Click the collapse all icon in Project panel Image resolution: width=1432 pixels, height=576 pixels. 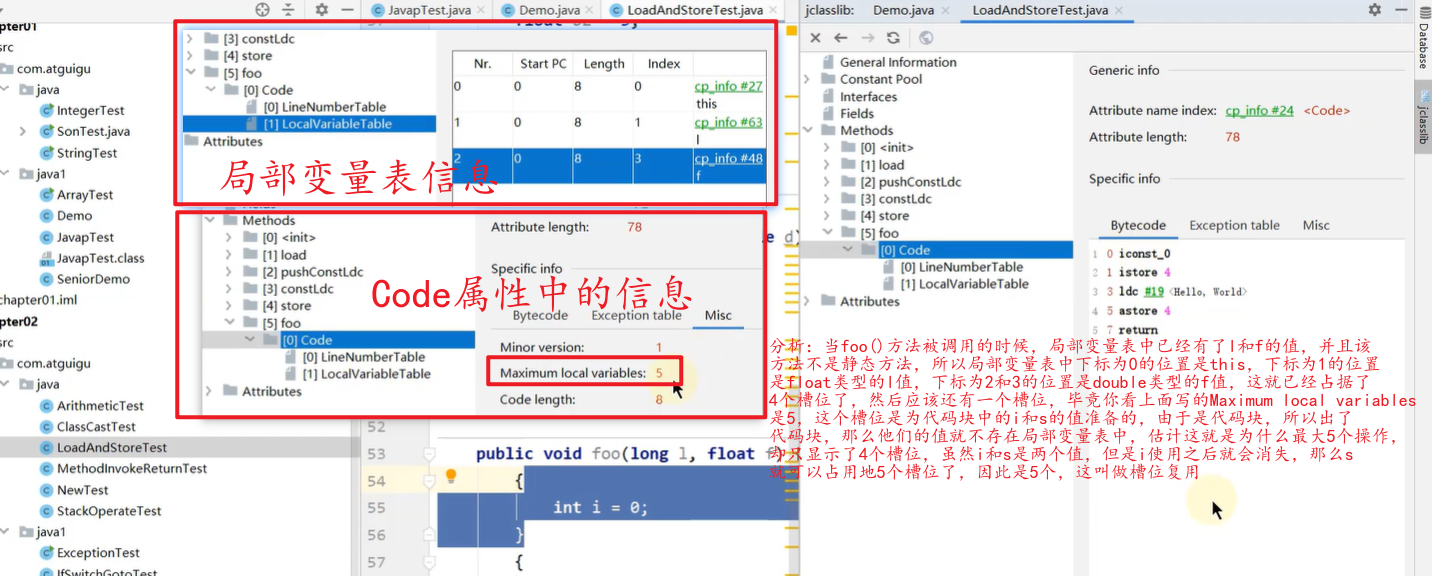pos(289,10)
